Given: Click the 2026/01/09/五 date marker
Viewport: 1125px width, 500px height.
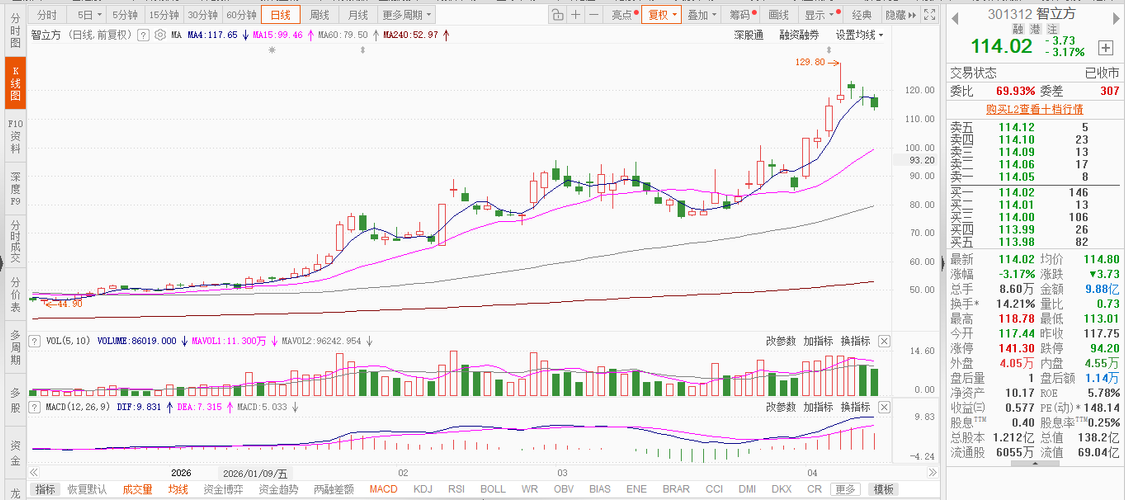Looking at the screenshot, I should 255,473.
